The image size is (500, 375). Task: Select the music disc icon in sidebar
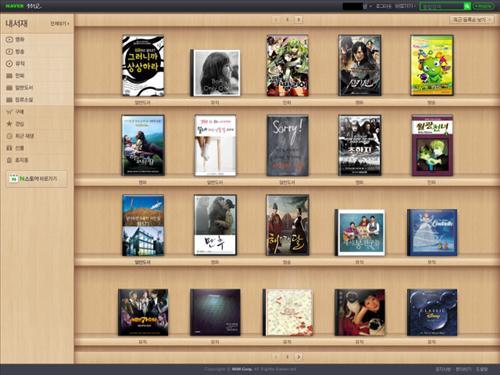[9, 63]
